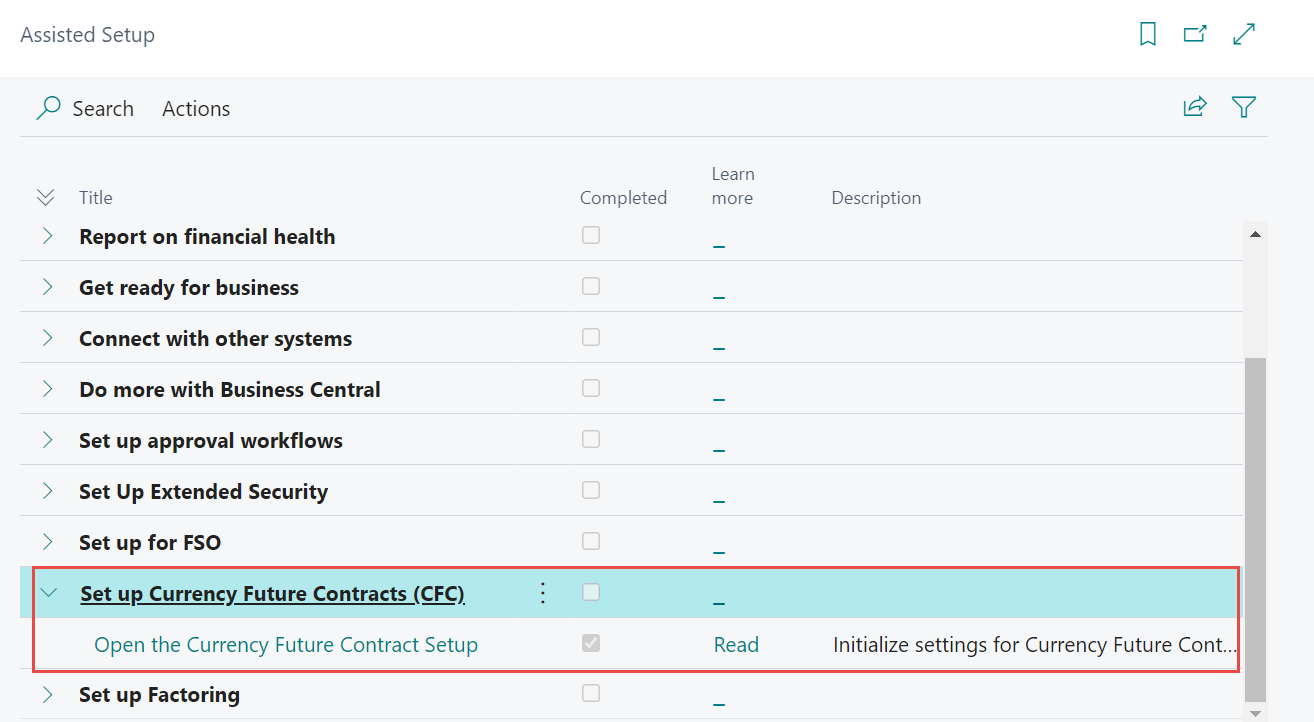Click the collapse-all double chevron icon
This screenshot has height=722, width=1314.
point(45,198)
